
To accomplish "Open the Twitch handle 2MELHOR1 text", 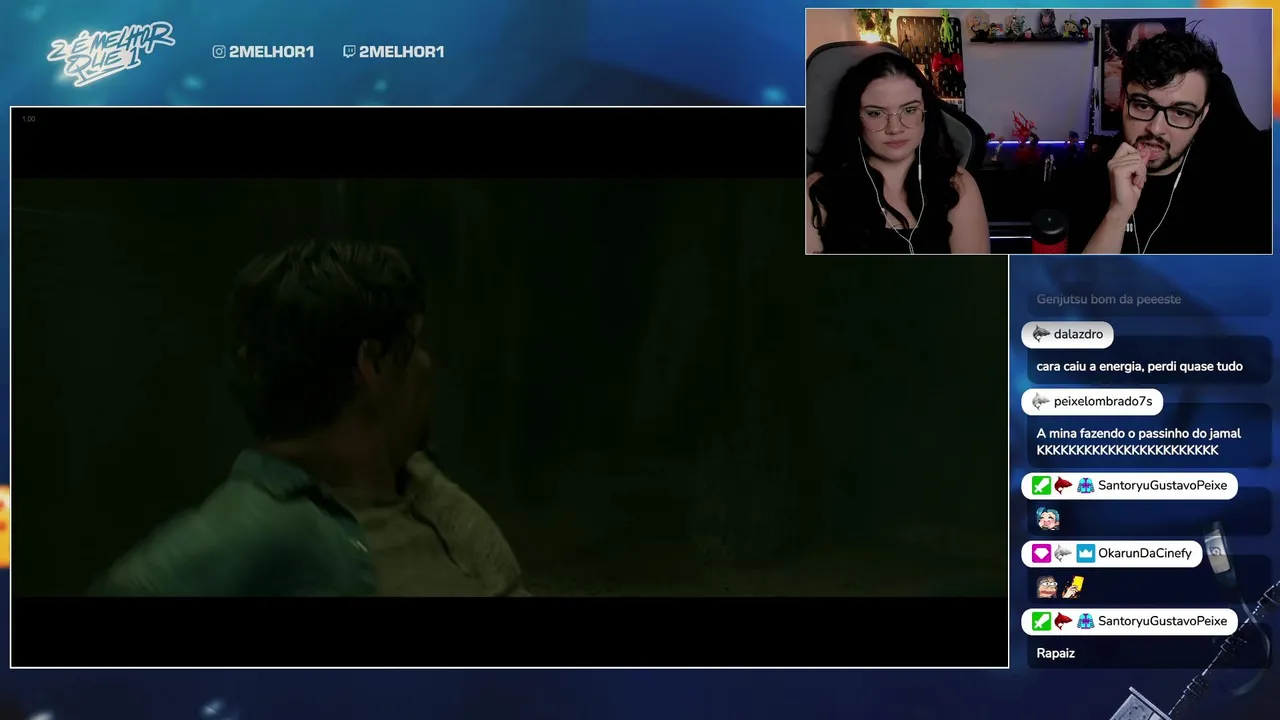I will (401, 52).
